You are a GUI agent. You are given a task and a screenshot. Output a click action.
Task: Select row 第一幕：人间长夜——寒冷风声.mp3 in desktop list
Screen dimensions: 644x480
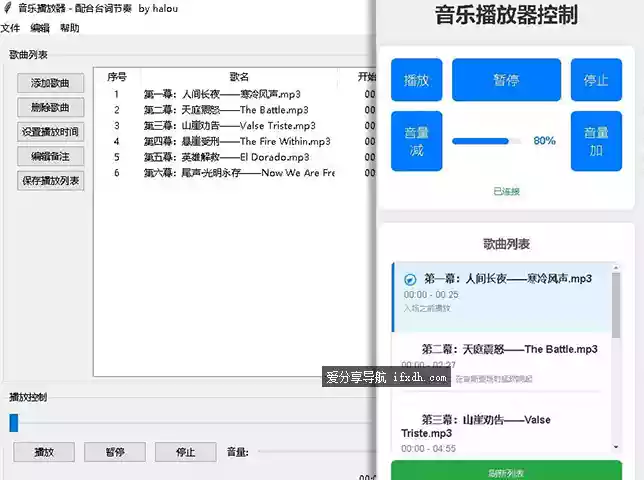234,94
